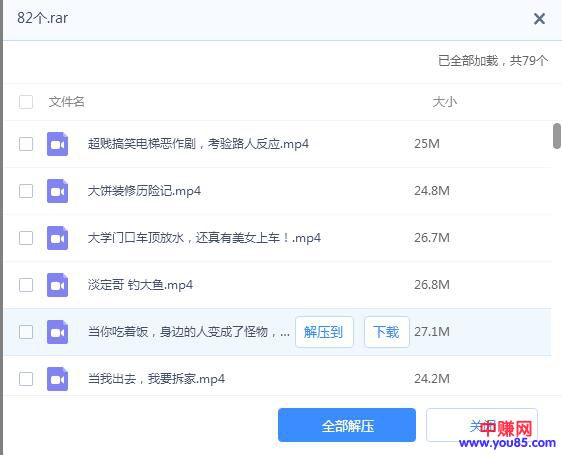Click the 关闭 button
562x455 pixels.
click(x=481, y=425)
